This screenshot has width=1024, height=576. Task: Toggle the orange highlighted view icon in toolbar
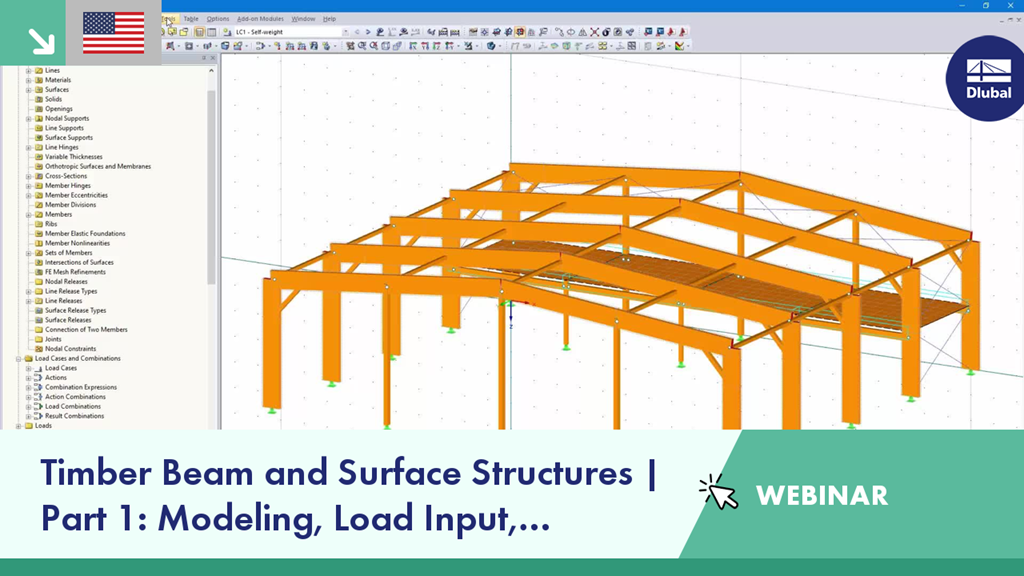tap(520, 31)
